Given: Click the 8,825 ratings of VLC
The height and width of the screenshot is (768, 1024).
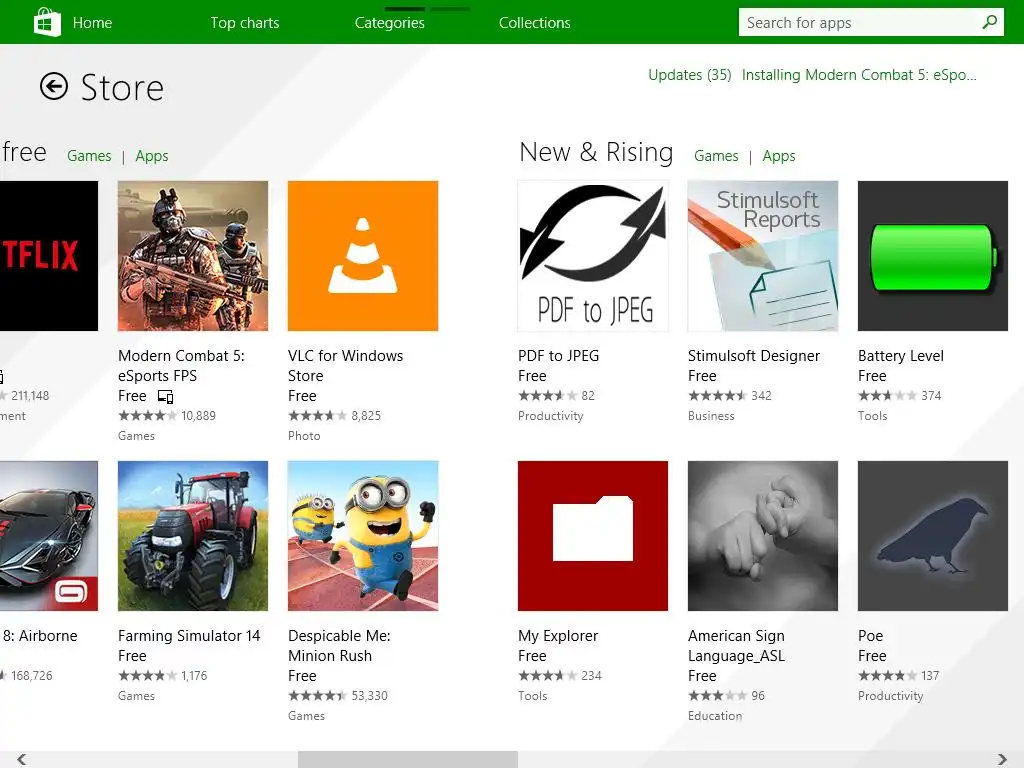Looking at the screenshot, I should [x=366, y=416].
